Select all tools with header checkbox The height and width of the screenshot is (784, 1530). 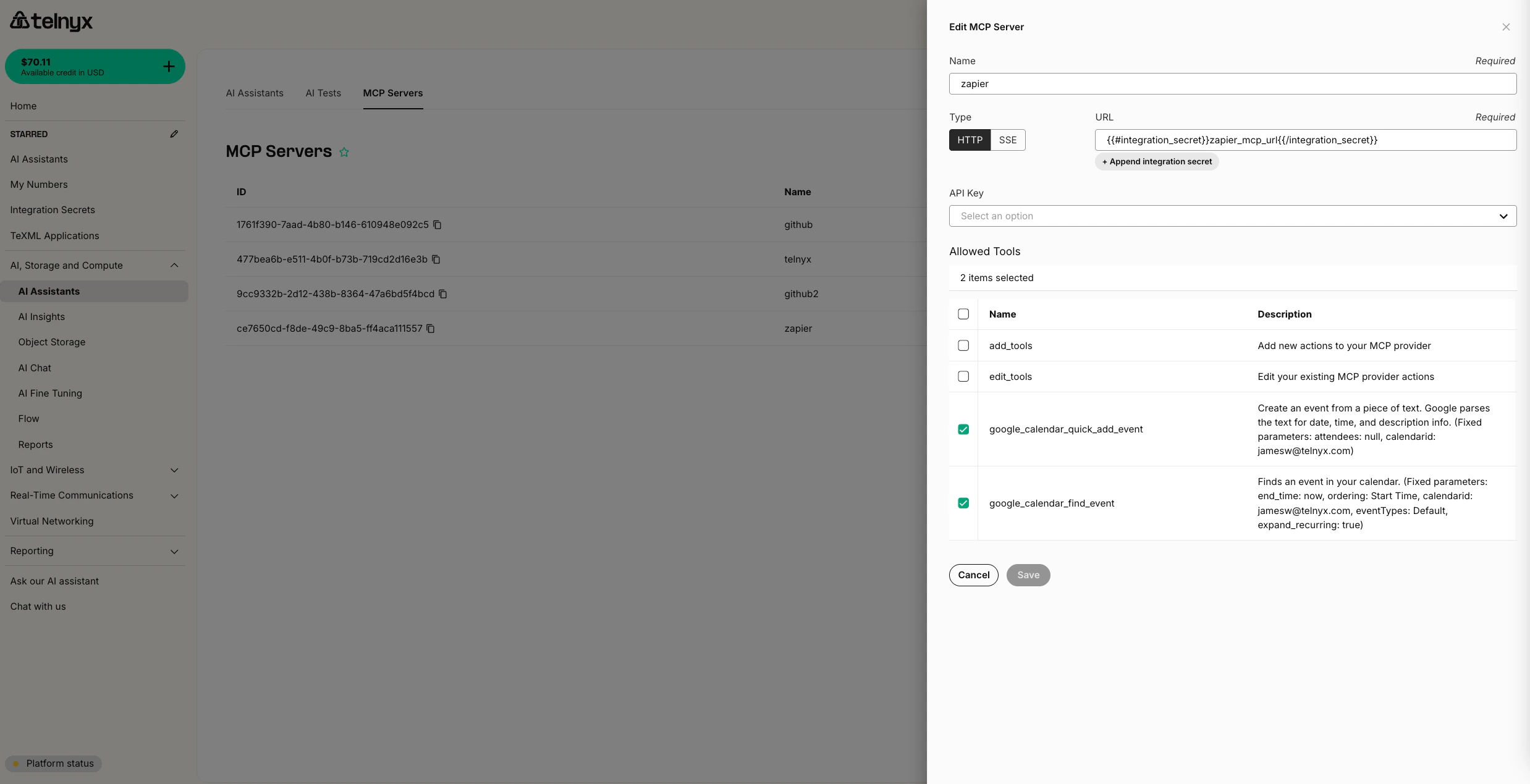(963, 314)
